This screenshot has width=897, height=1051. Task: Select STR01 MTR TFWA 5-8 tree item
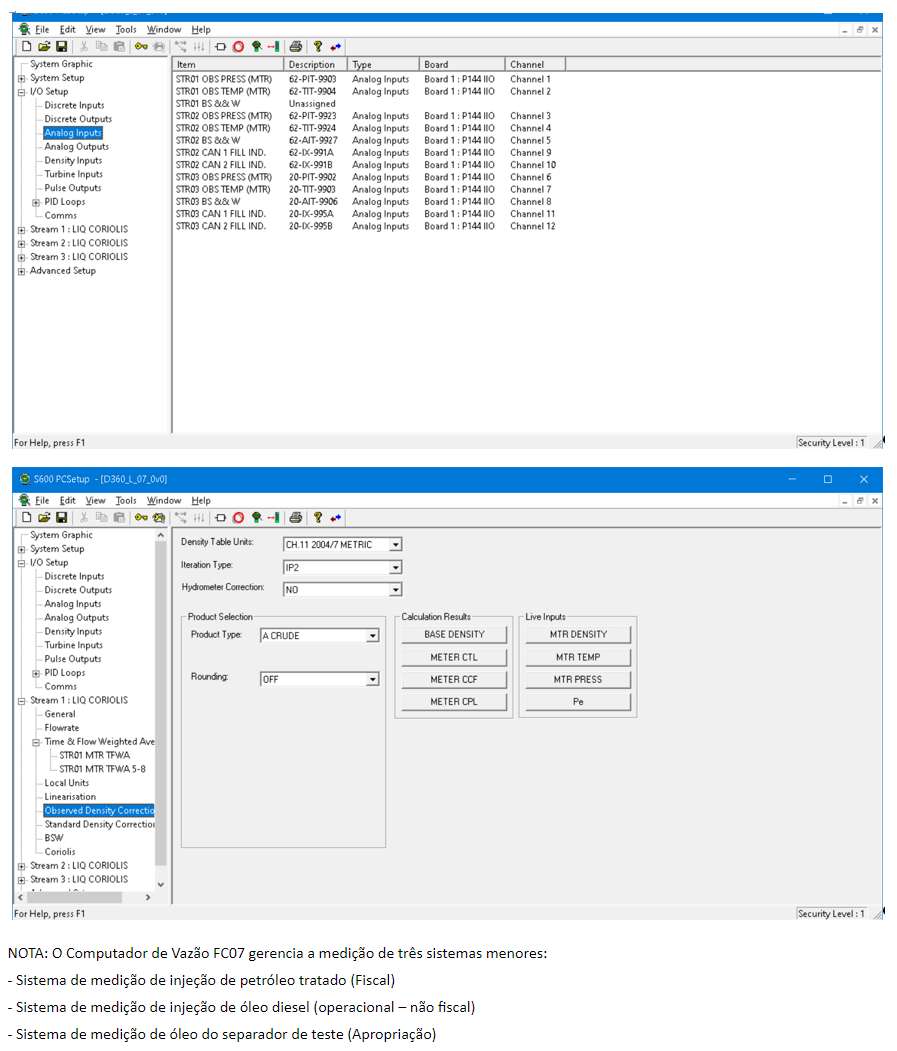coord(102,769)
